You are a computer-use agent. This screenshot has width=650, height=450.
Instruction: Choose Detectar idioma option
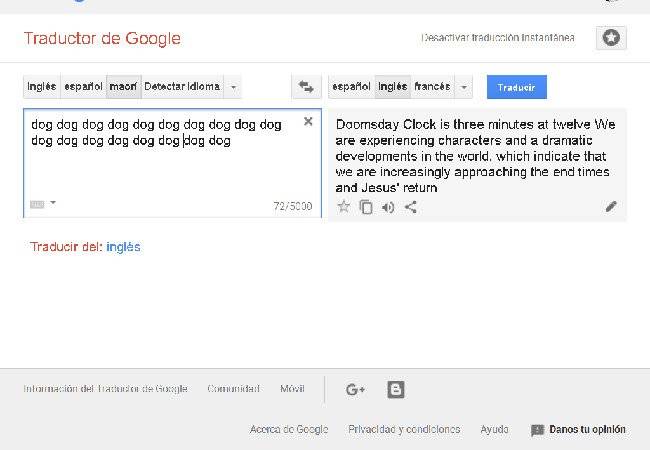pyautogui.click(x=182, y=87)
